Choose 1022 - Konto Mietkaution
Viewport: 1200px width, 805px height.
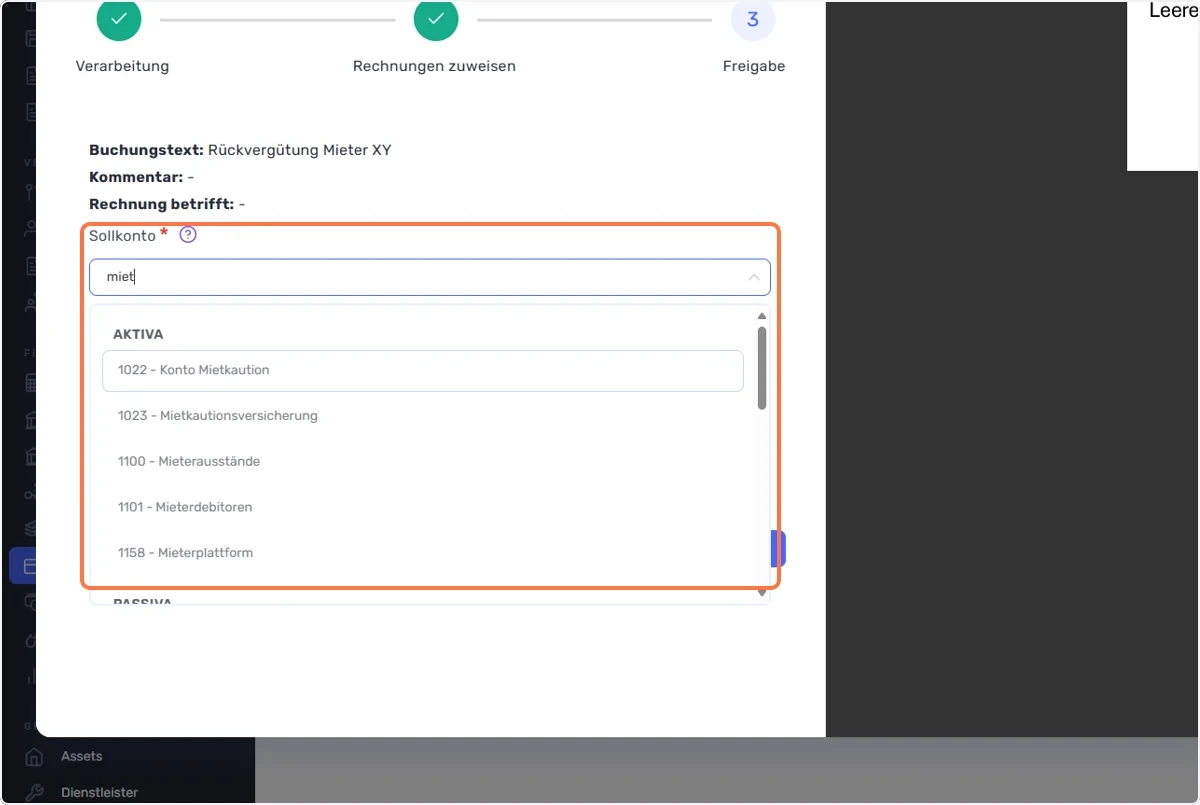coord(423,370)
